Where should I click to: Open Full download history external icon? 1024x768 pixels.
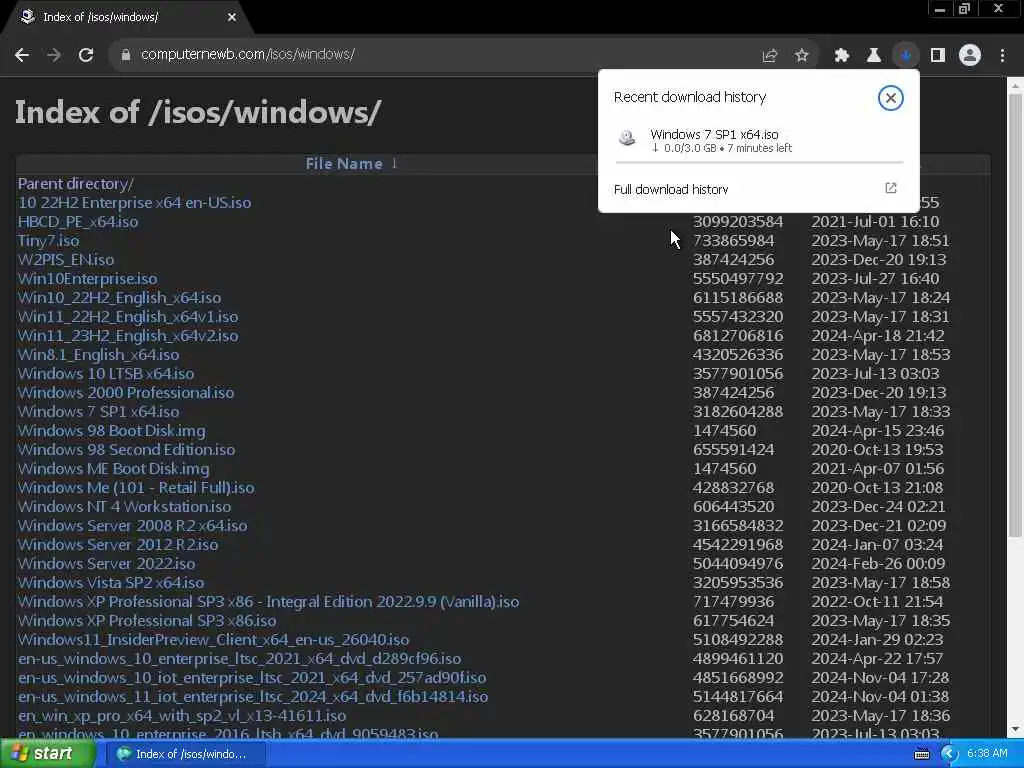click(890, 188)
